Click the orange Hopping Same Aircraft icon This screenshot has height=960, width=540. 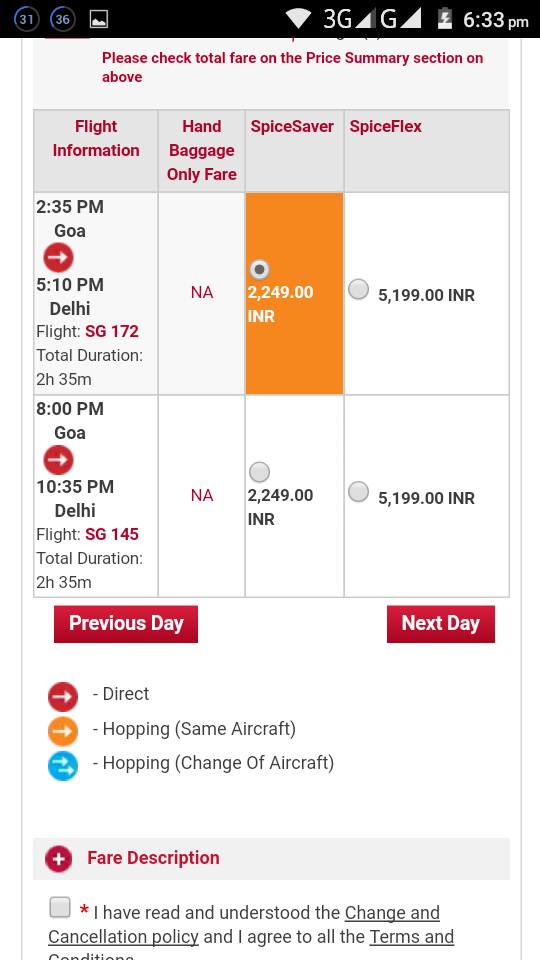click(x=63, y=730)
